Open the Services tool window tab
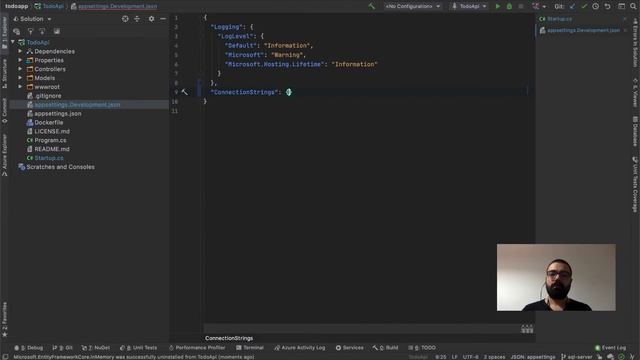 (x=349, y=348)
